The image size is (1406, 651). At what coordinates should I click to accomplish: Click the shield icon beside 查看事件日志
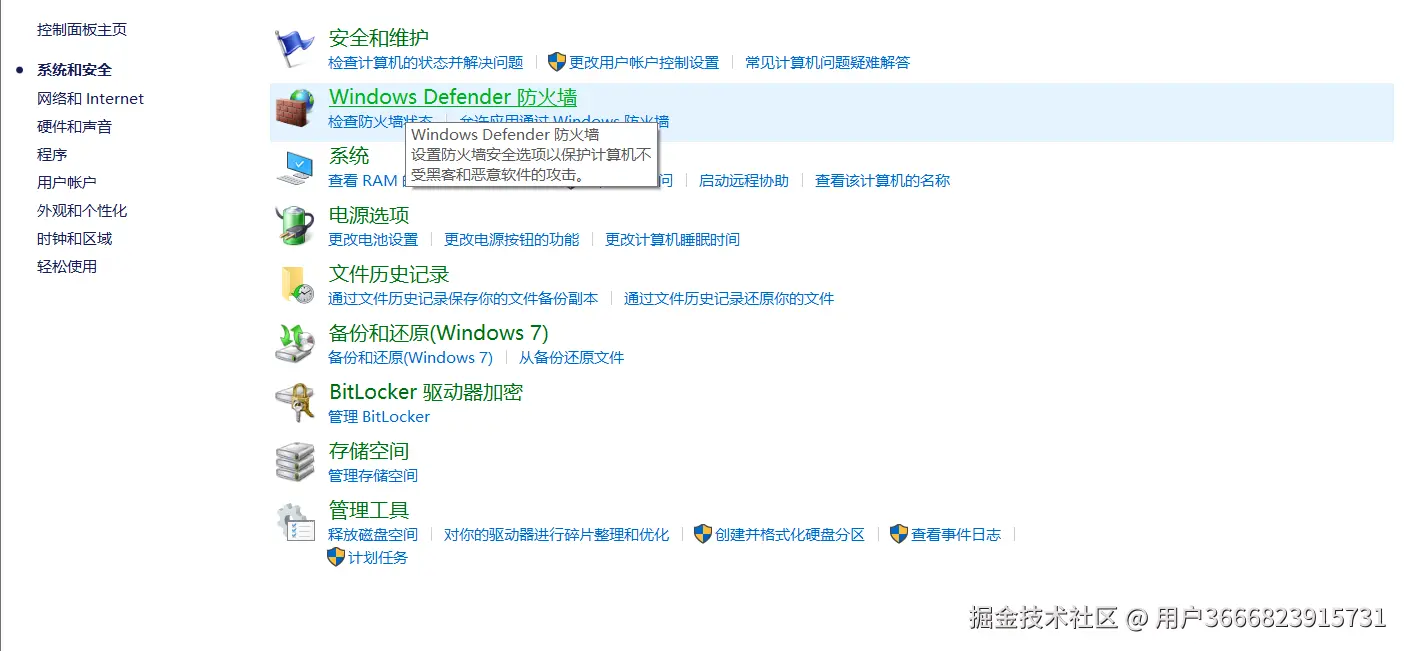[x=899, y=534]
